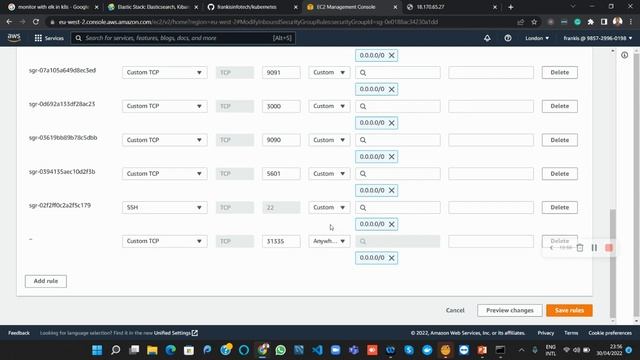Open type dropdown for port 3000 rule
This screenshot has width=640, height=360.
tap(164, 106)
